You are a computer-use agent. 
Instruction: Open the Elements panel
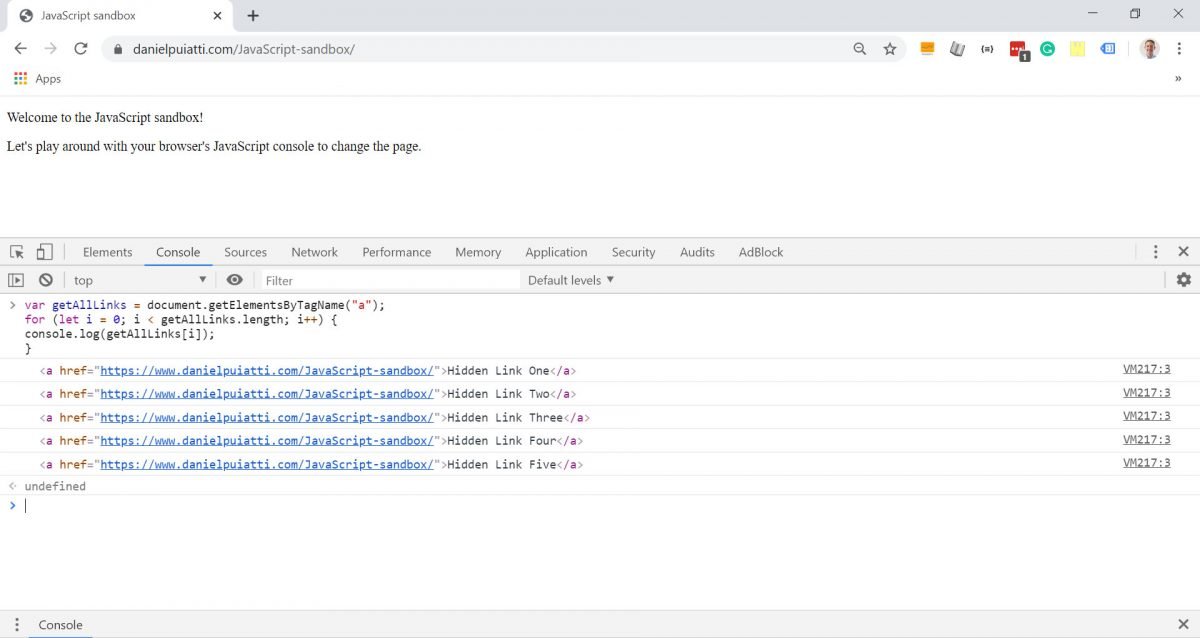(107, 251)
